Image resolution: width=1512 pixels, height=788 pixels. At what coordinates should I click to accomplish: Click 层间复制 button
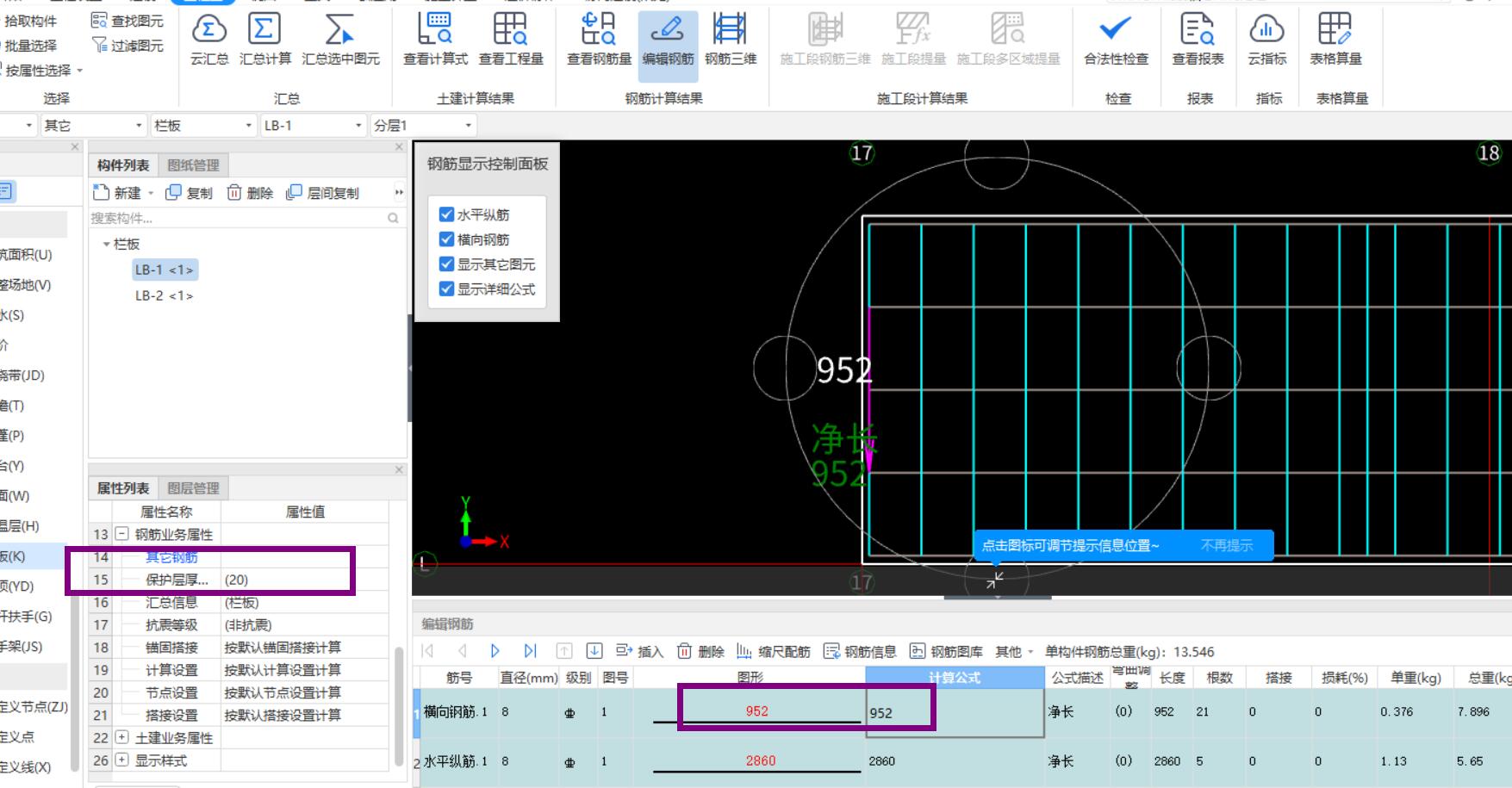pyautogui.click(x=322, y=193)
